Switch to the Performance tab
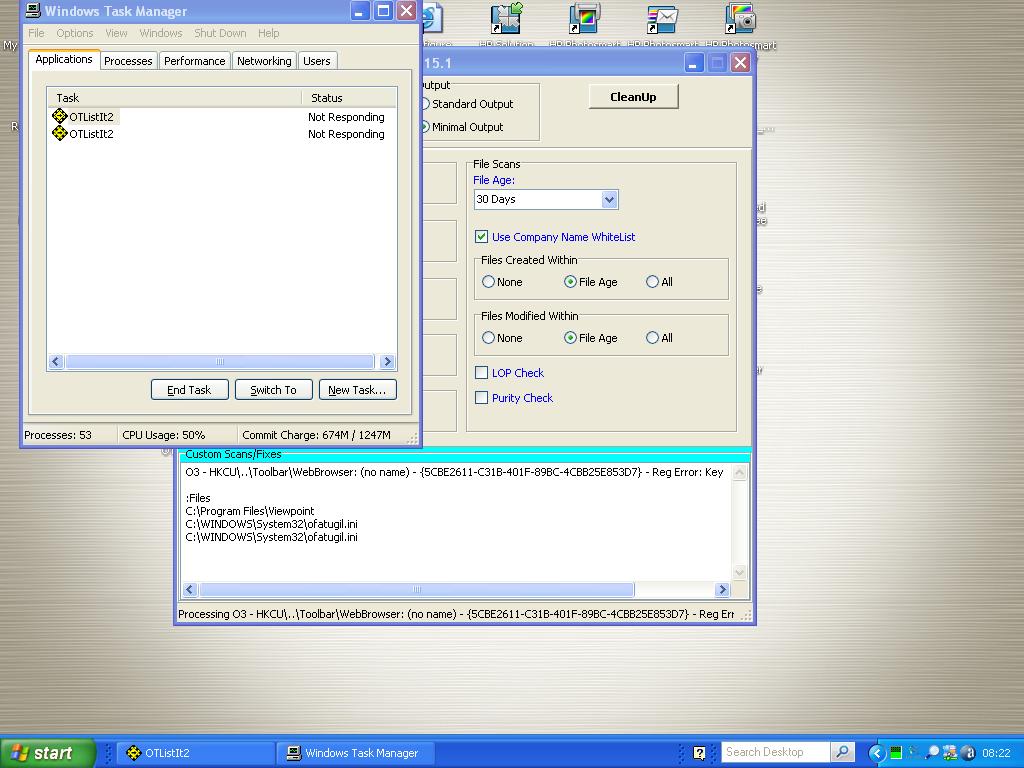This screenshot has height=768, width=1024. tap(195, 61)
